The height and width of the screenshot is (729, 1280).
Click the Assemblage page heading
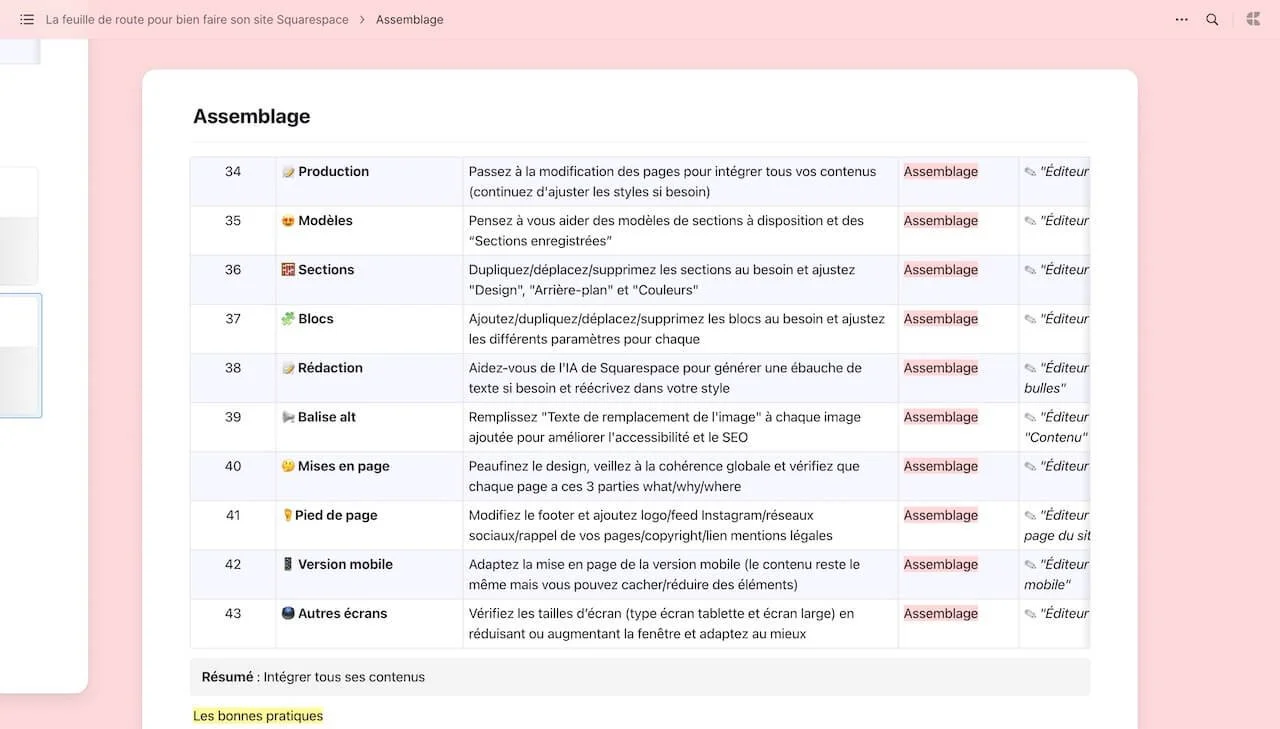251,116
